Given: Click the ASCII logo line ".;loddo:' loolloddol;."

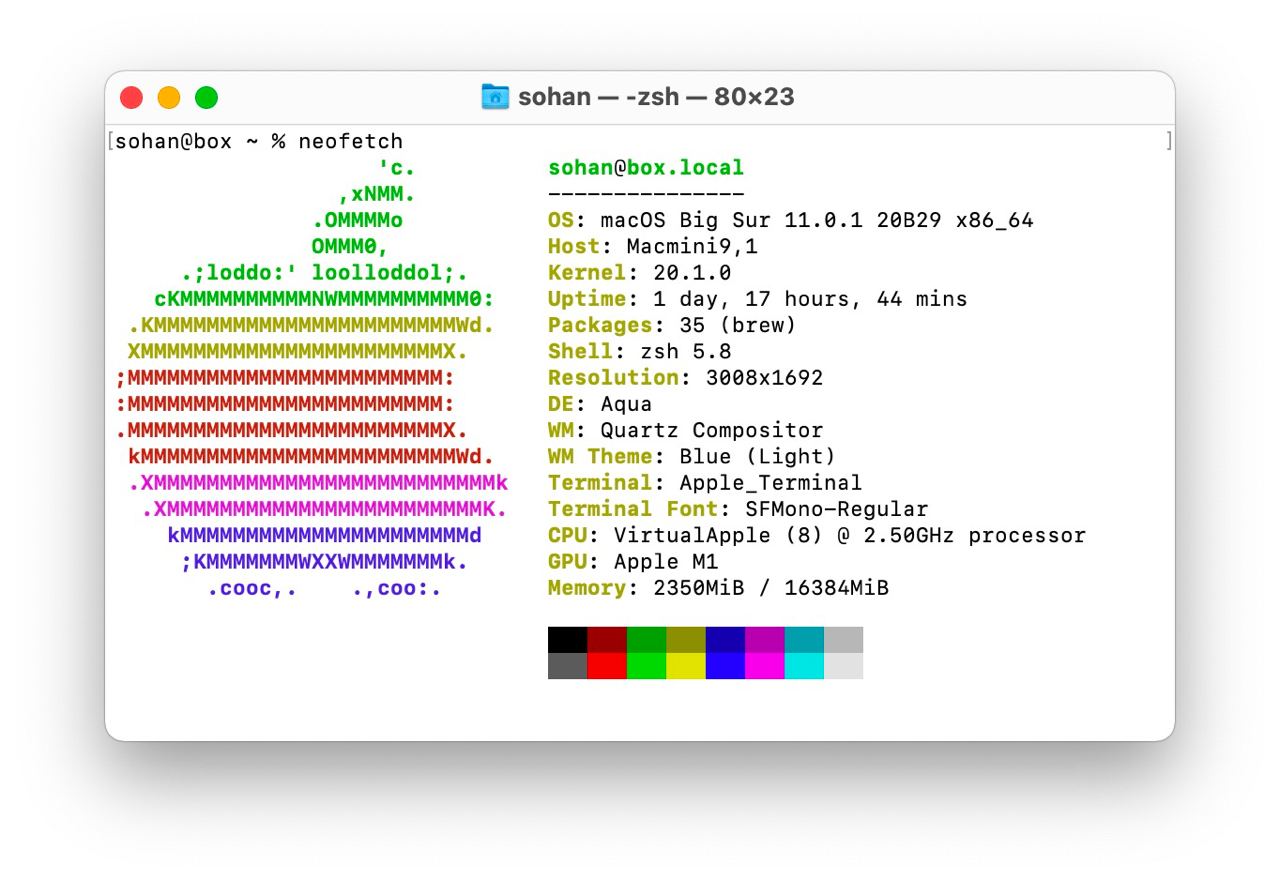Looking at the screenshot, I should (x=324, y=272).
